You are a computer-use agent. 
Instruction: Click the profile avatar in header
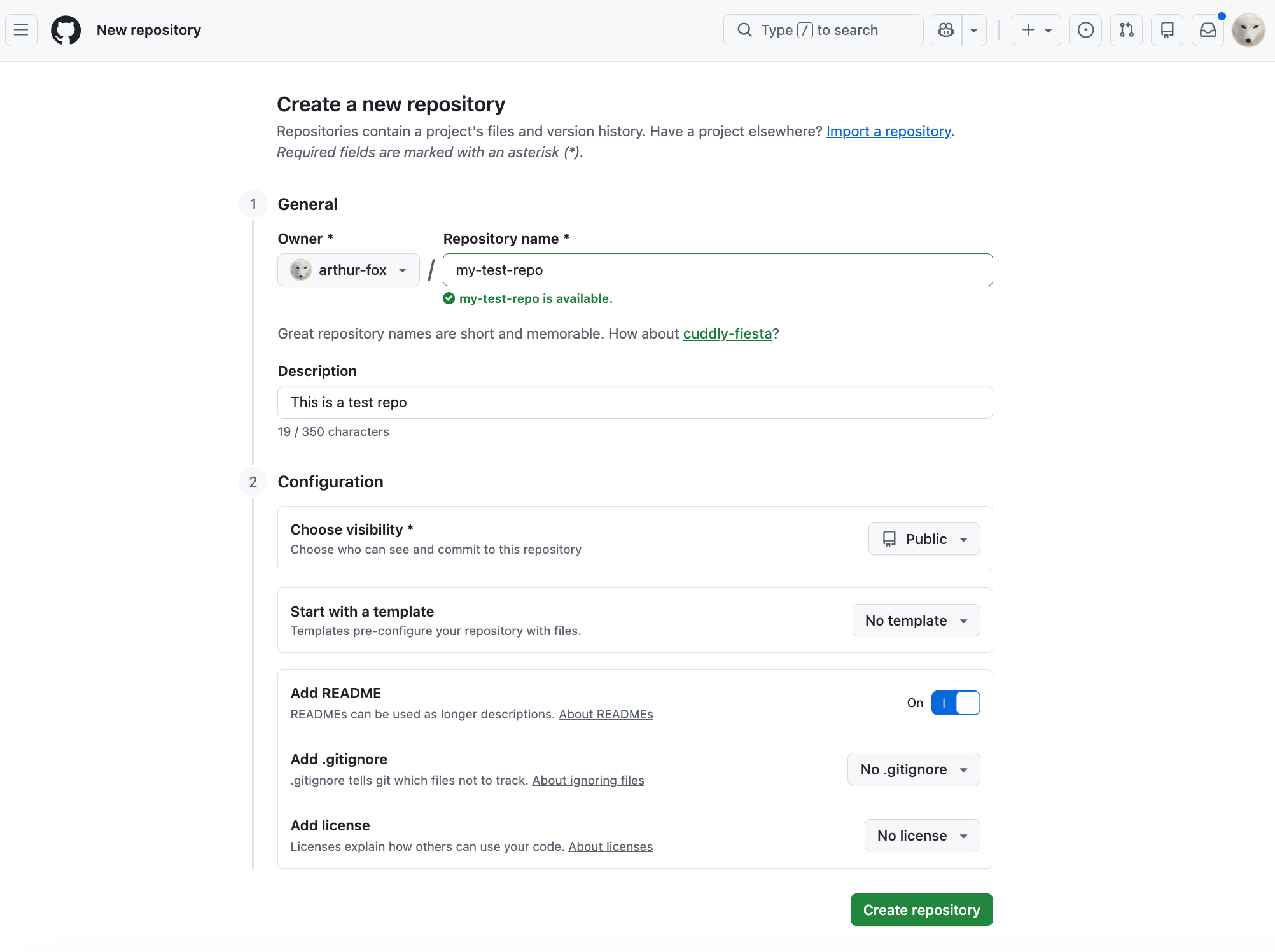(1248, 30)
